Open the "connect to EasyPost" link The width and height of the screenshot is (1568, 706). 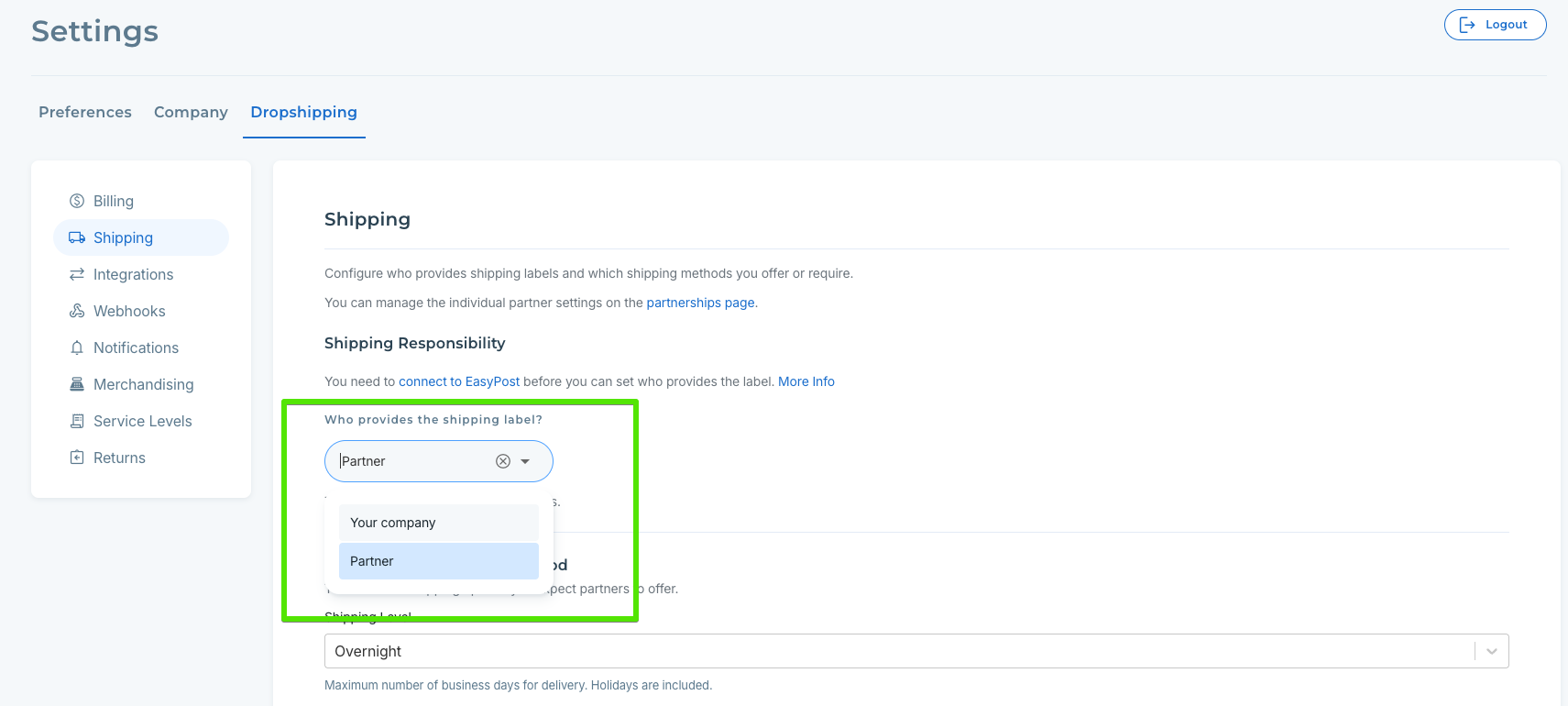(x=459, y=381)
